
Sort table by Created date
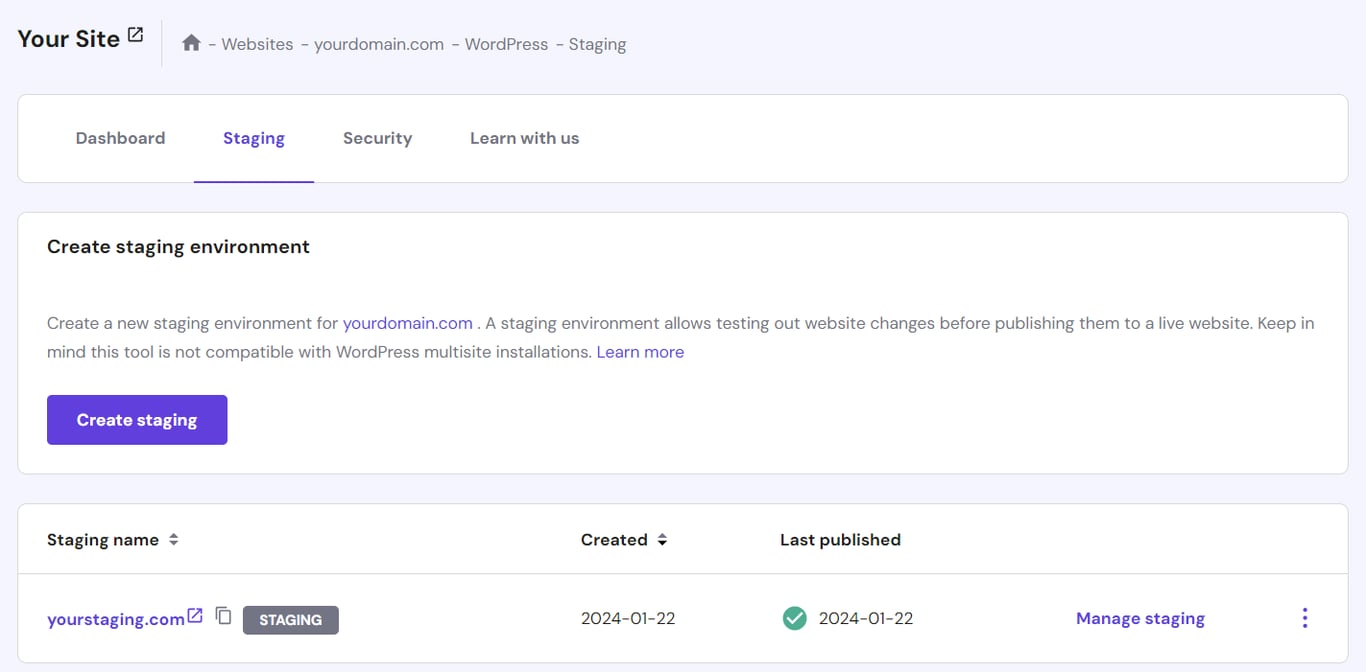pyautogui.click(x=661, y=539)
